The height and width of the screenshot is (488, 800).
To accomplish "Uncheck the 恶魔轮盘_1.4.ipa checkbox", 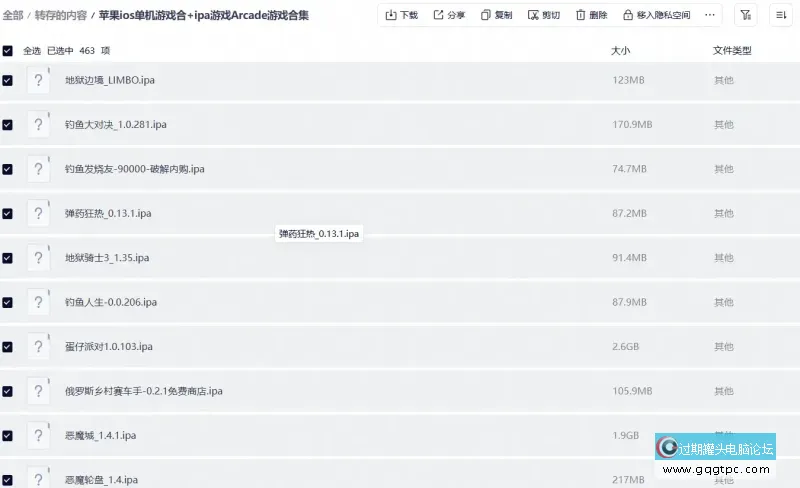I will 8,480.
